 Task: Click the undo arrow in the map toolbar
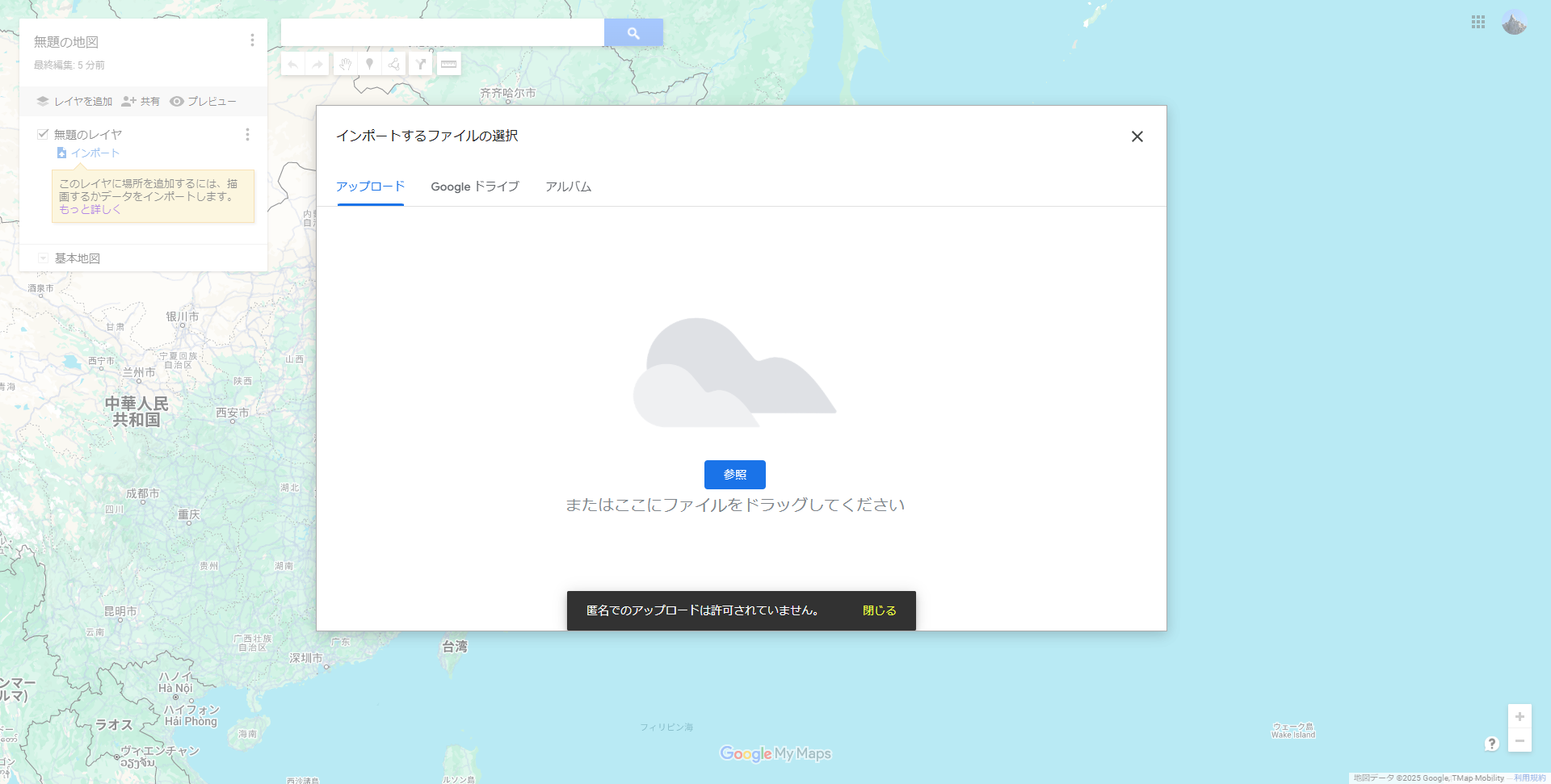click(293, 64)
